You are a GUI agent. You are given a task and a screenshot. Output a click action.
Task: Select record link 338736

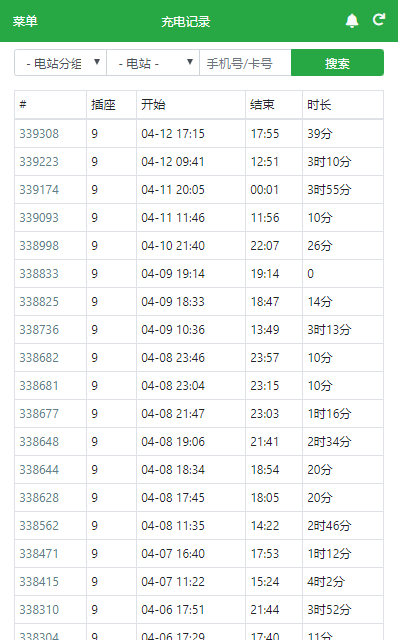[x=39, y=329]
